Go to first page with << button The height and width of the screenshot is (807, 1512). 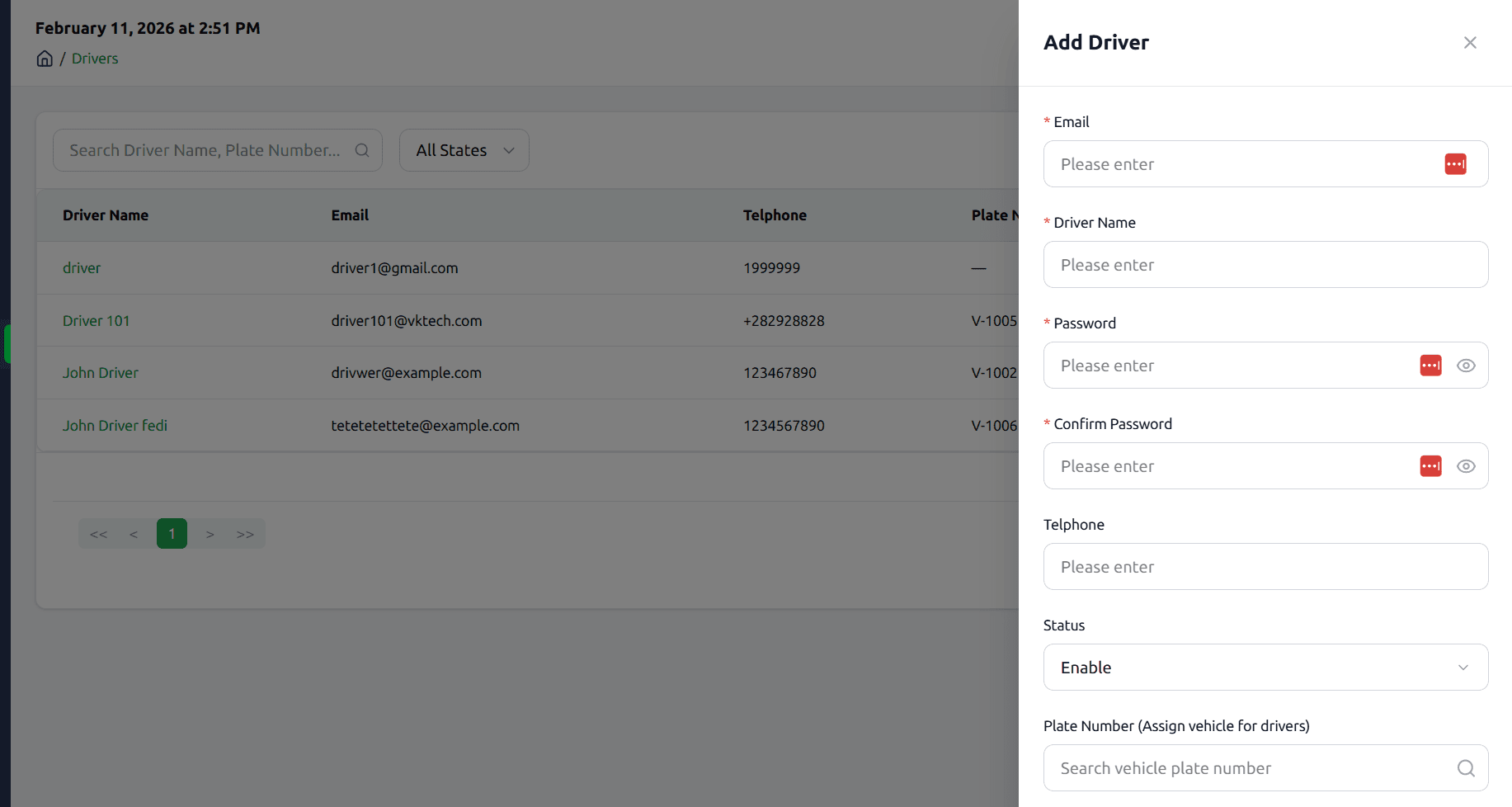click(99, 534)
